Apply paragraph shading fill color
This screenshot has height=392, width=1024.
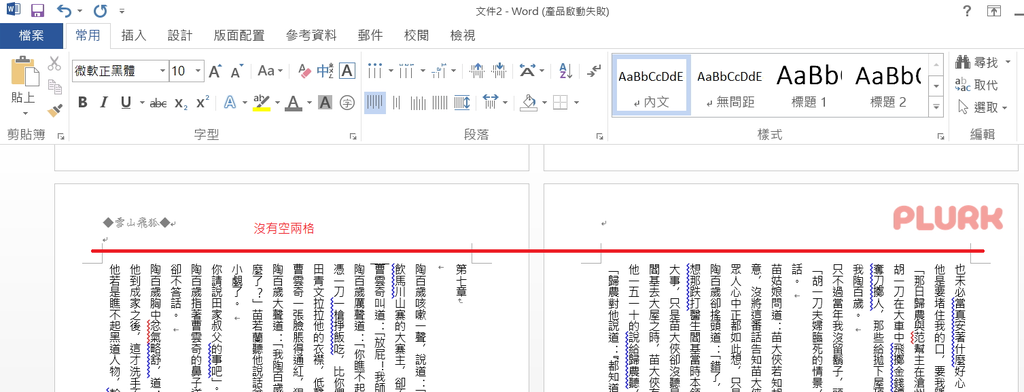click(x=529, y=103)
